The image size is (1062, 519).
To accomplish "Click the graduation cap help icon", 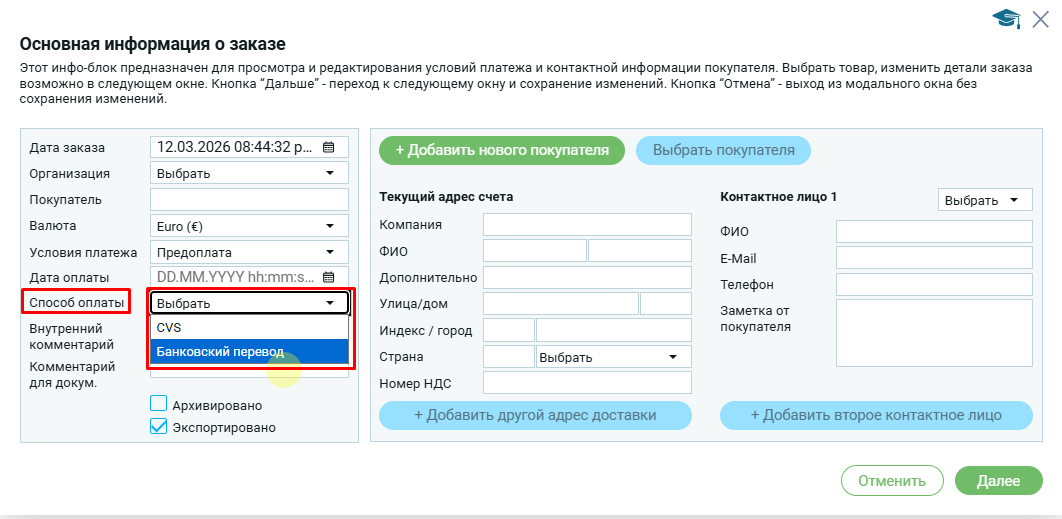I will point(1005,19).
